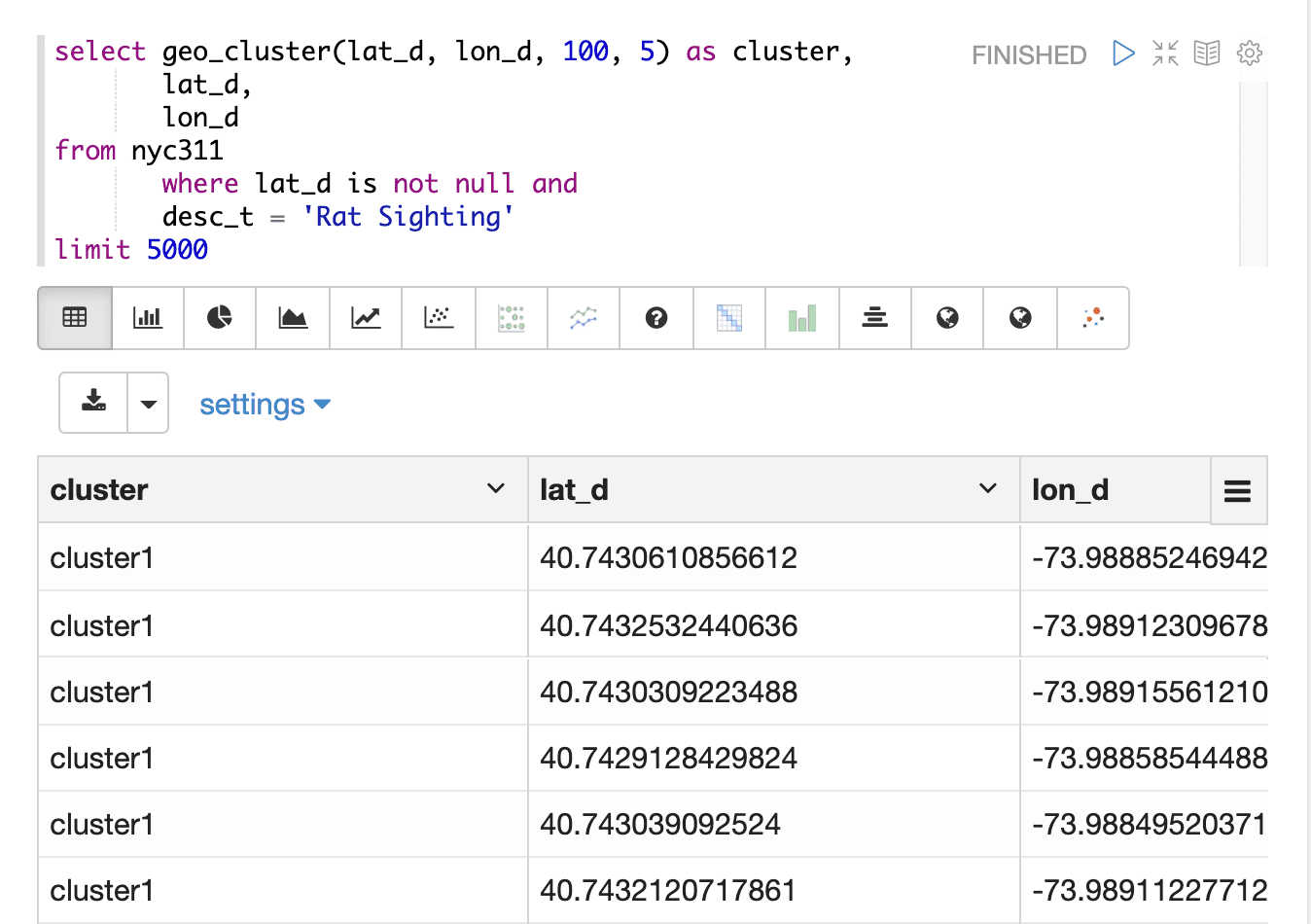This screenshot has height=924, width=1311.
Task: Open the lon_d column hamburger menu
Action: [x=1238, y=491]
